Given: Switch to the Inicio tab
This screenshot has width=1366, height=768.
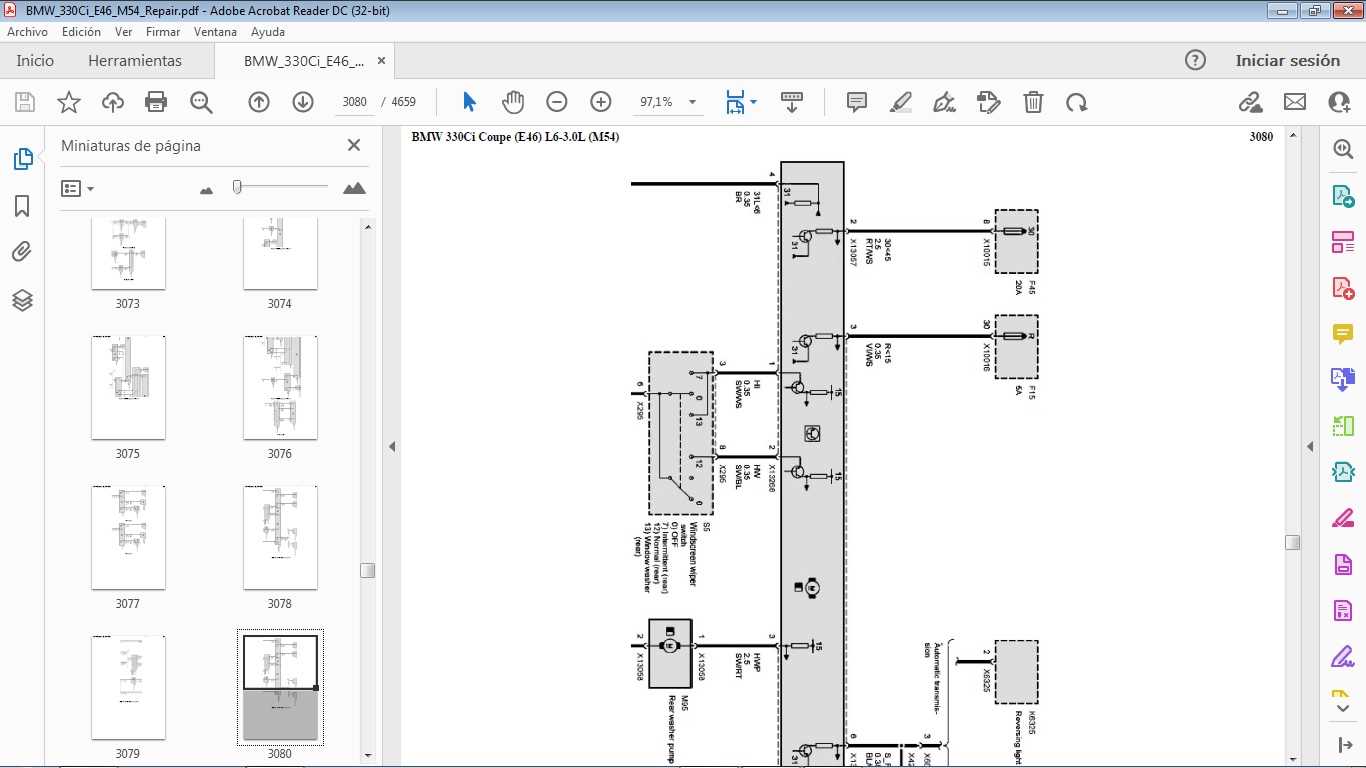Looking at the screenshot, I should [x=35, y=61].
